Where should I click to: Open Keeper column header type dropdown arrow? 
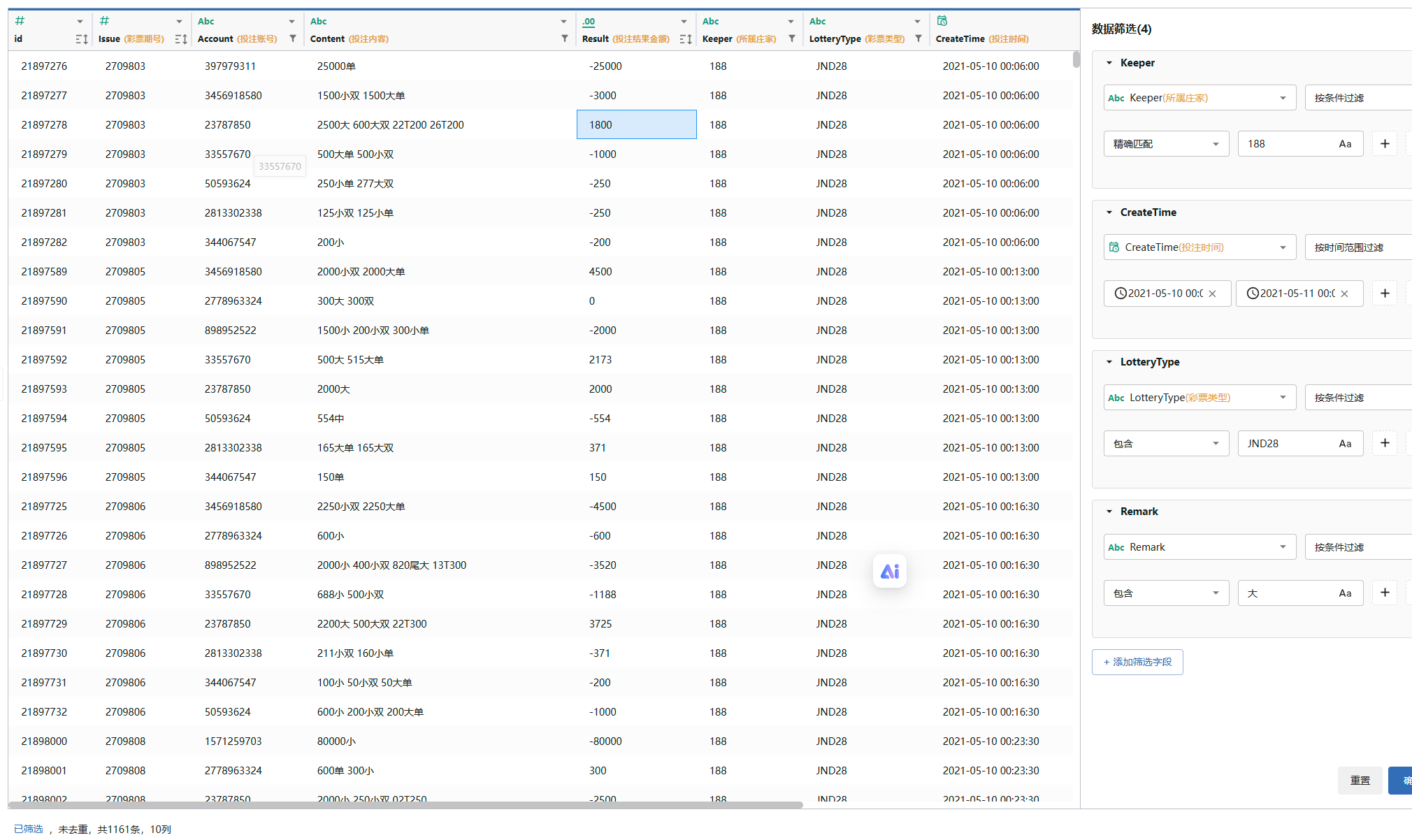(791, 22)
